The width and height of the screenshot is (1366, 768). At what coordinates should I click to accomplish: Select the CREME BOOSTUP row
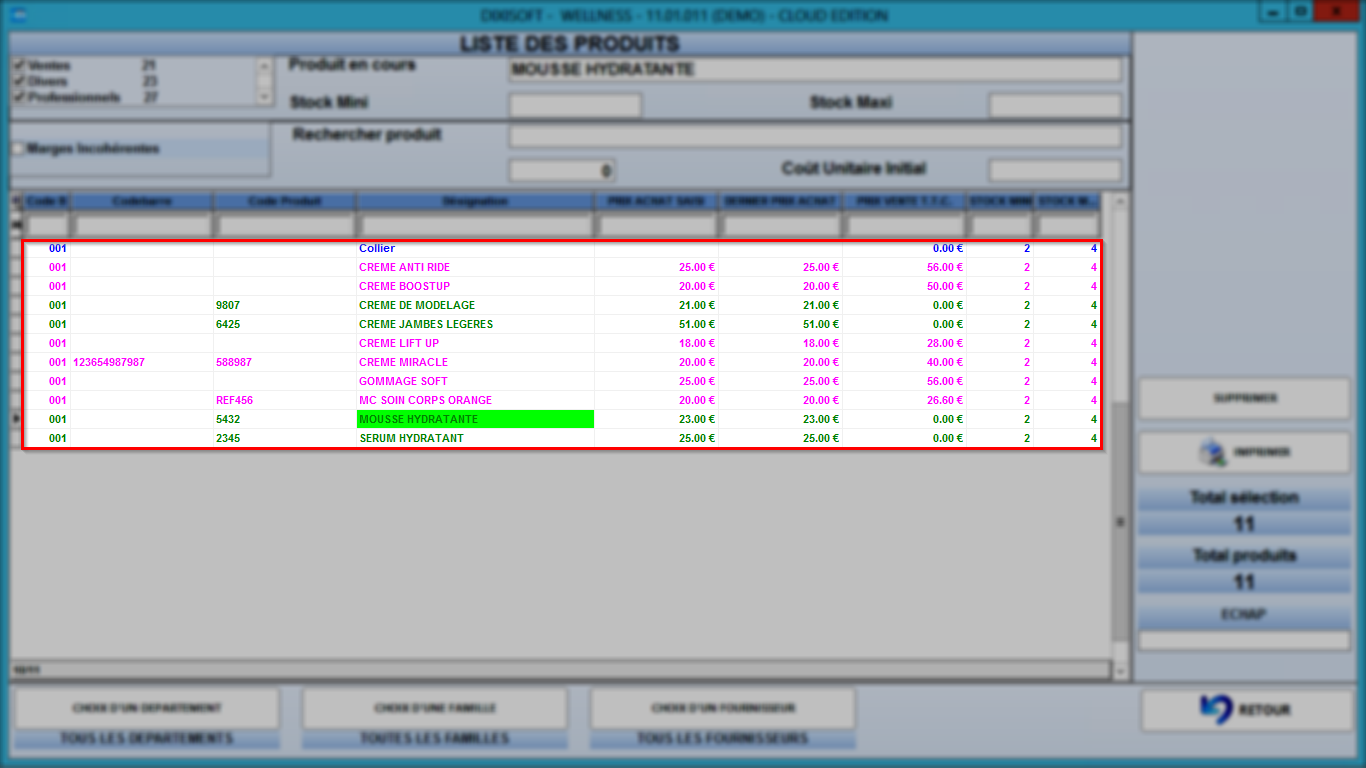[562, 286]
